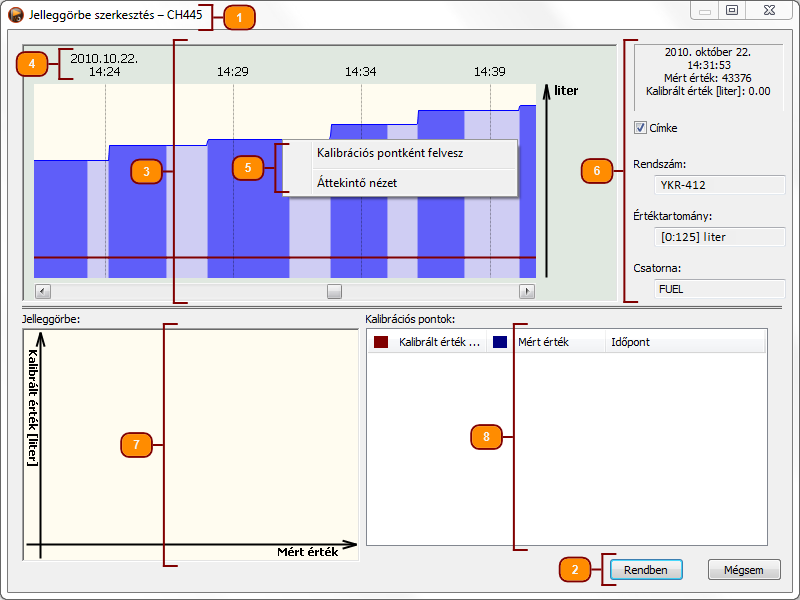Click the application icon in the title bar
Viewport: 800px width, 600px height.
16,16
